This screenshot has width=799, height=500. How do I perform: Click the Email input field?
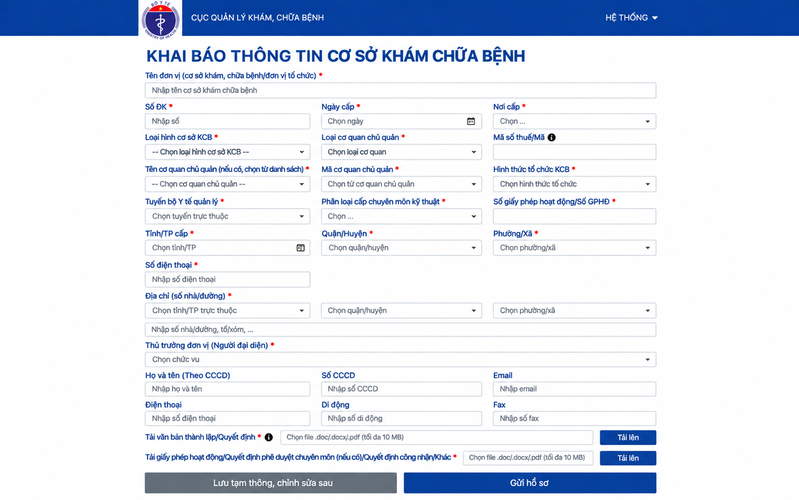pyautogui.click(x=574, y=389)
